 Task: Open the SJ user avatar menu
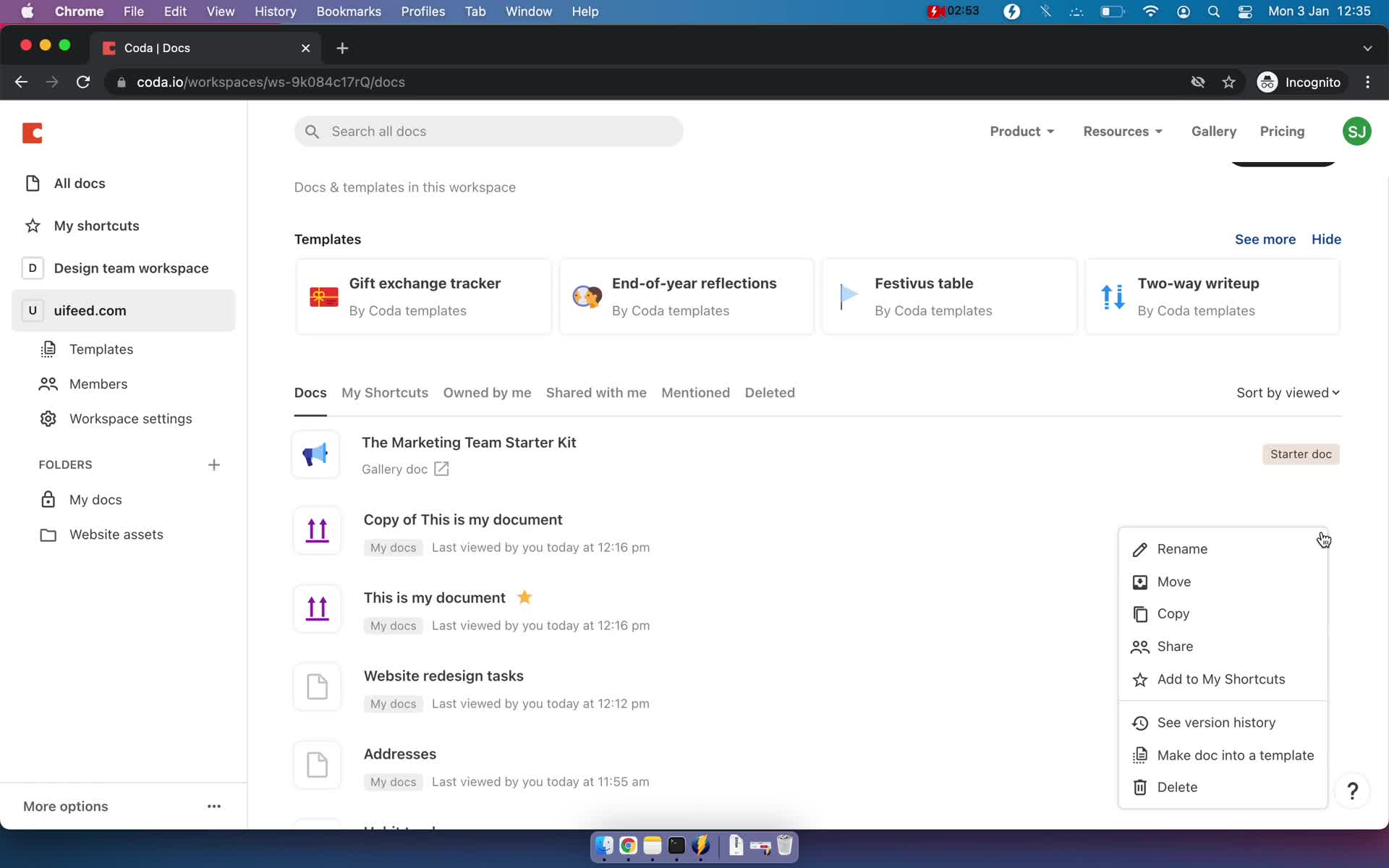[1356, 132]
